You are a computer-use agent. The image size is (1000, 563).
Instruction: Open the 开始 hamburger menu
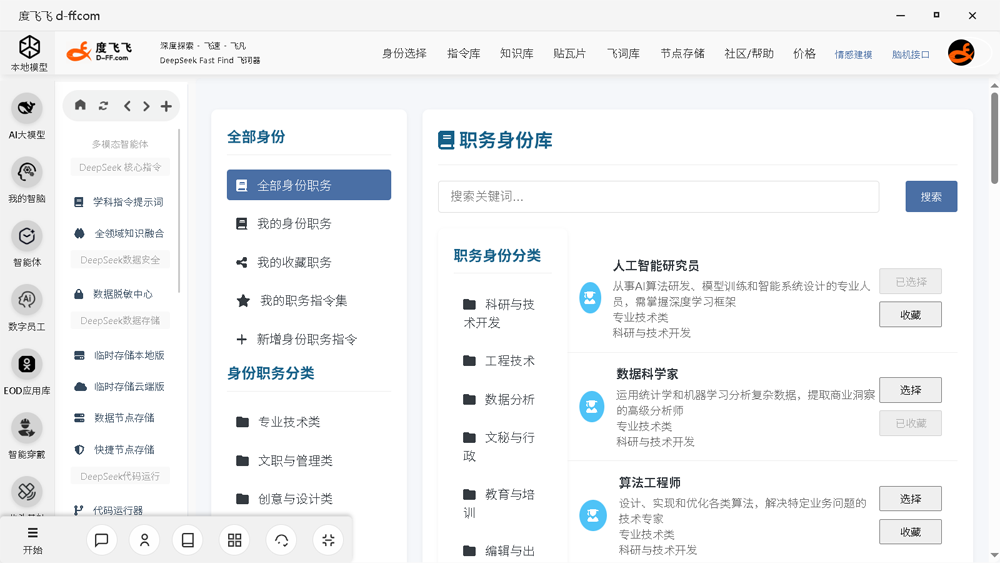(32, 540)
